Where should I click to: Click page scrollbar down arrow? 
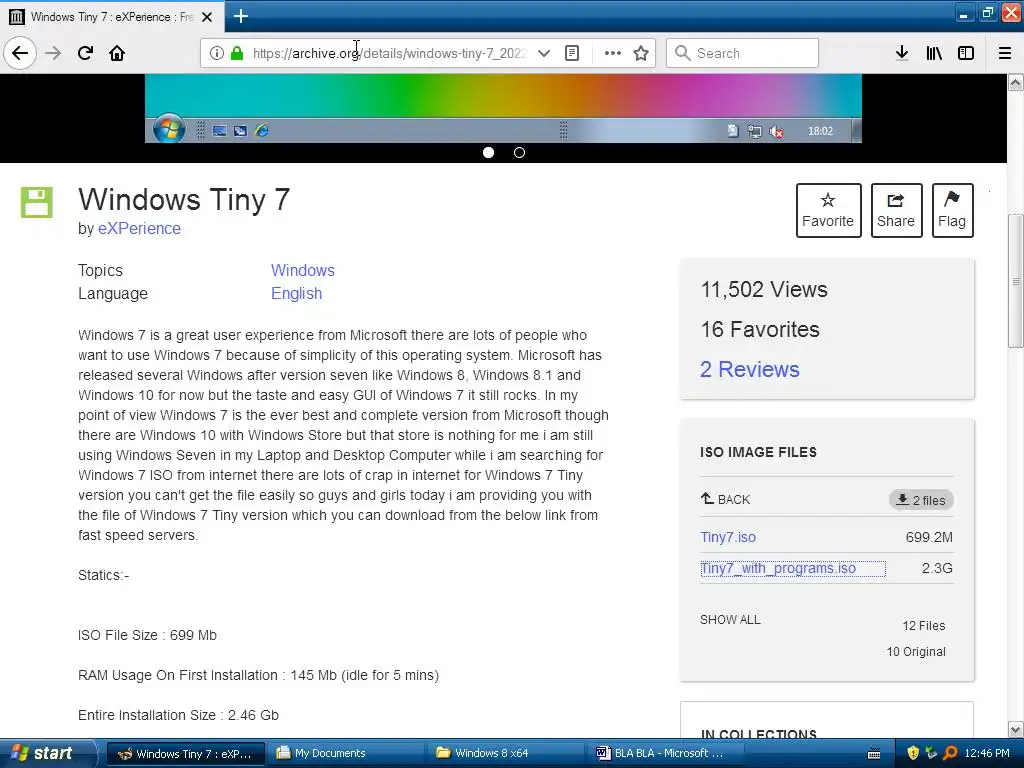(1016, 729)
